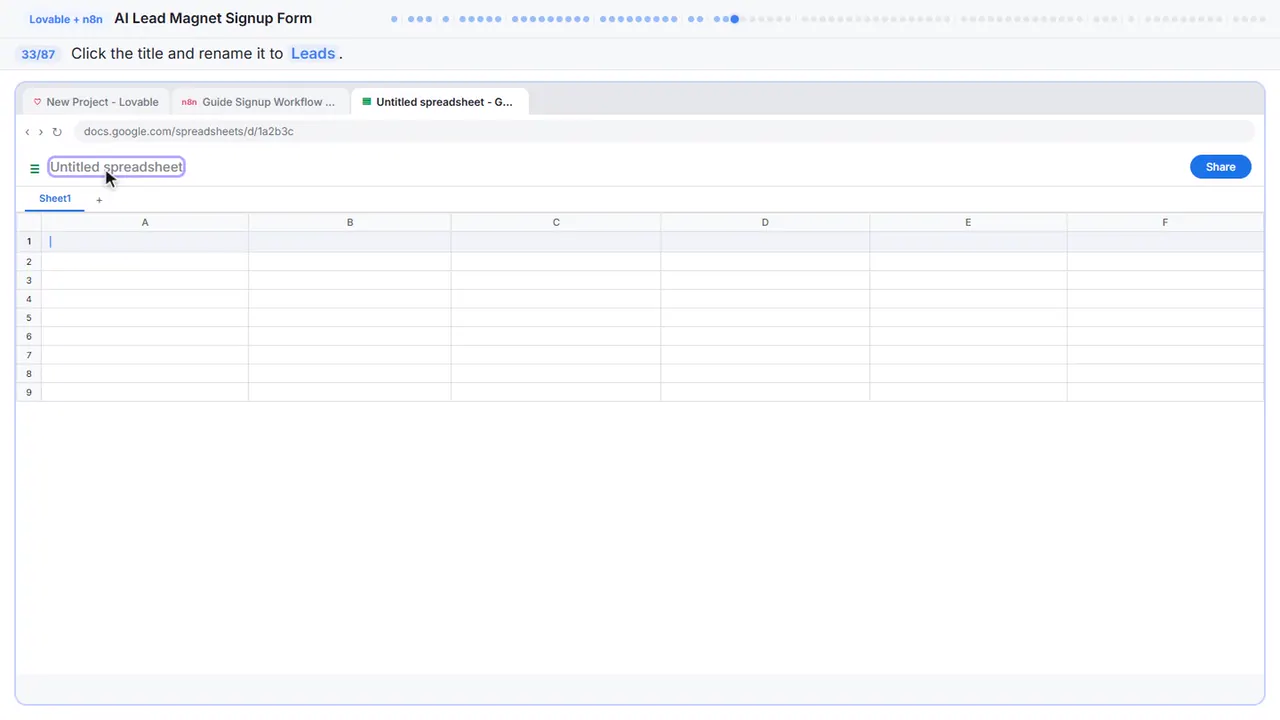The image size is (1280, 720).
Task: Select row 4 header
Action: [x=29, y=299]
